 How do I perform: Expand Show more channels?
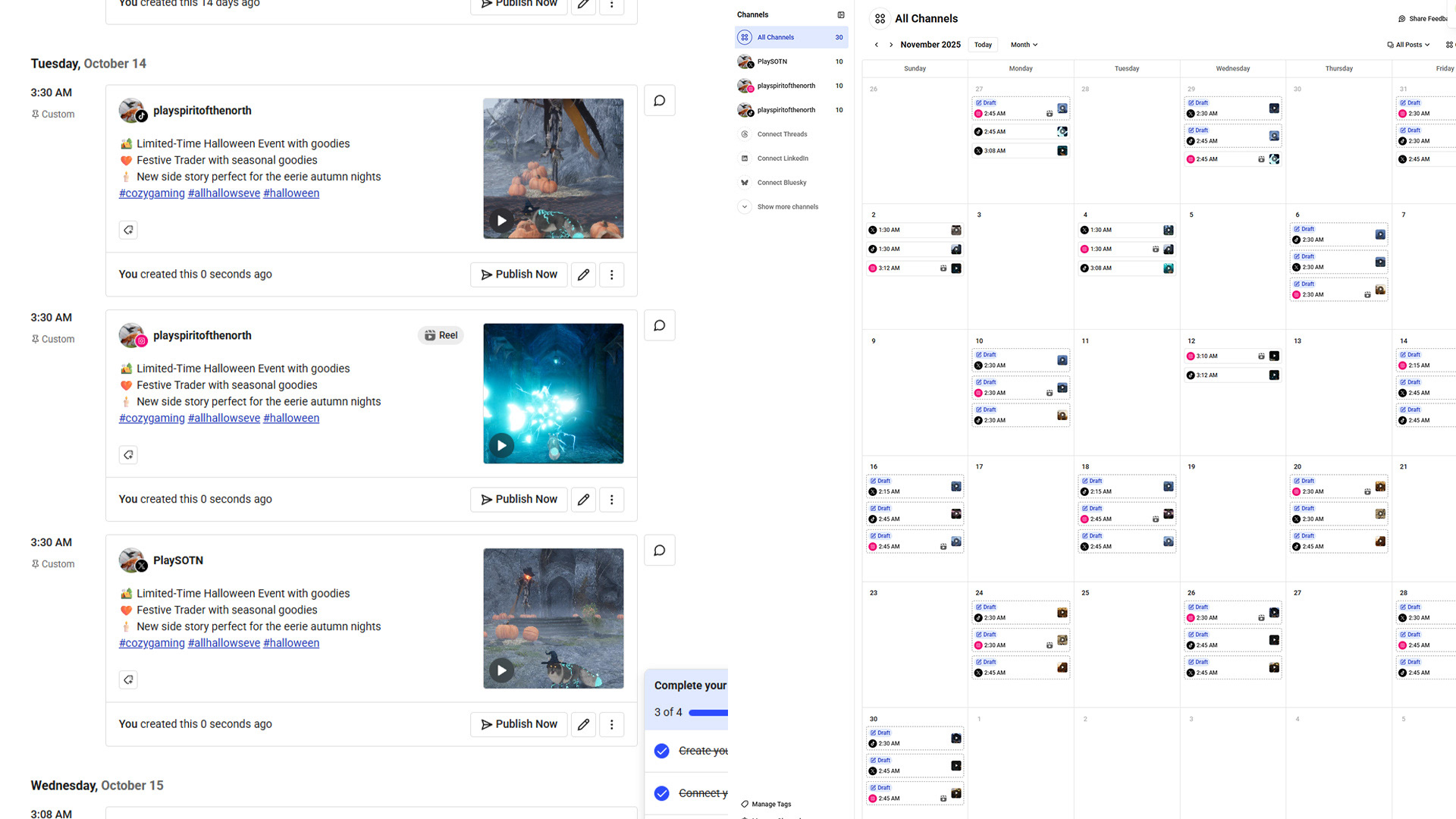pyautogui.click(x=787, y=207)
